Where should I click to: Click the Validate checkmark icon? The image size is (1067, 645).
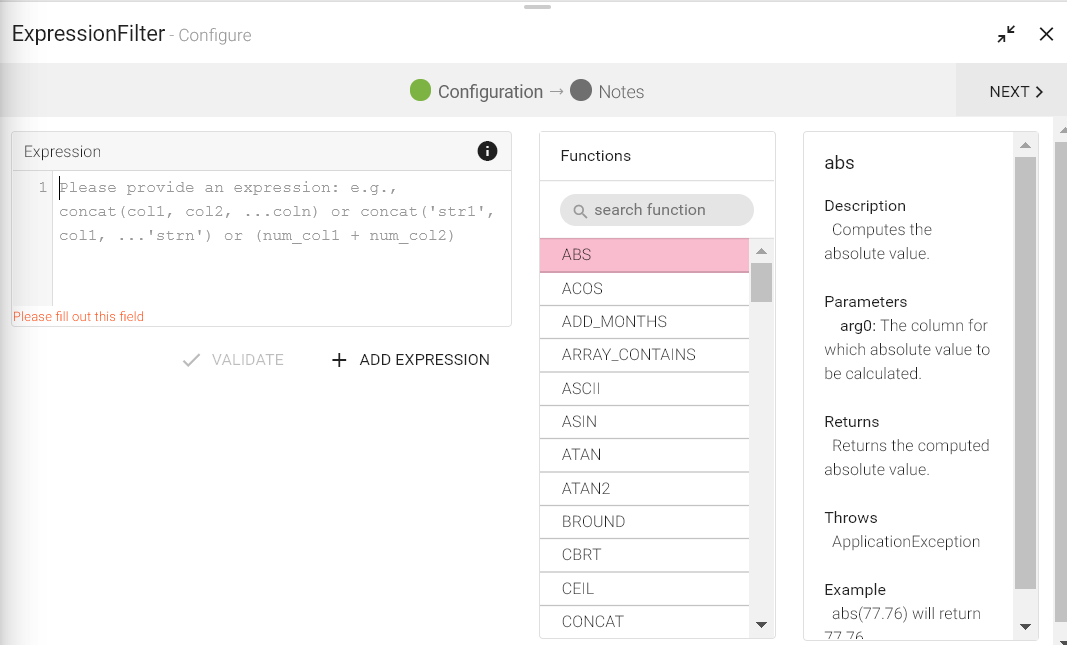191,360
